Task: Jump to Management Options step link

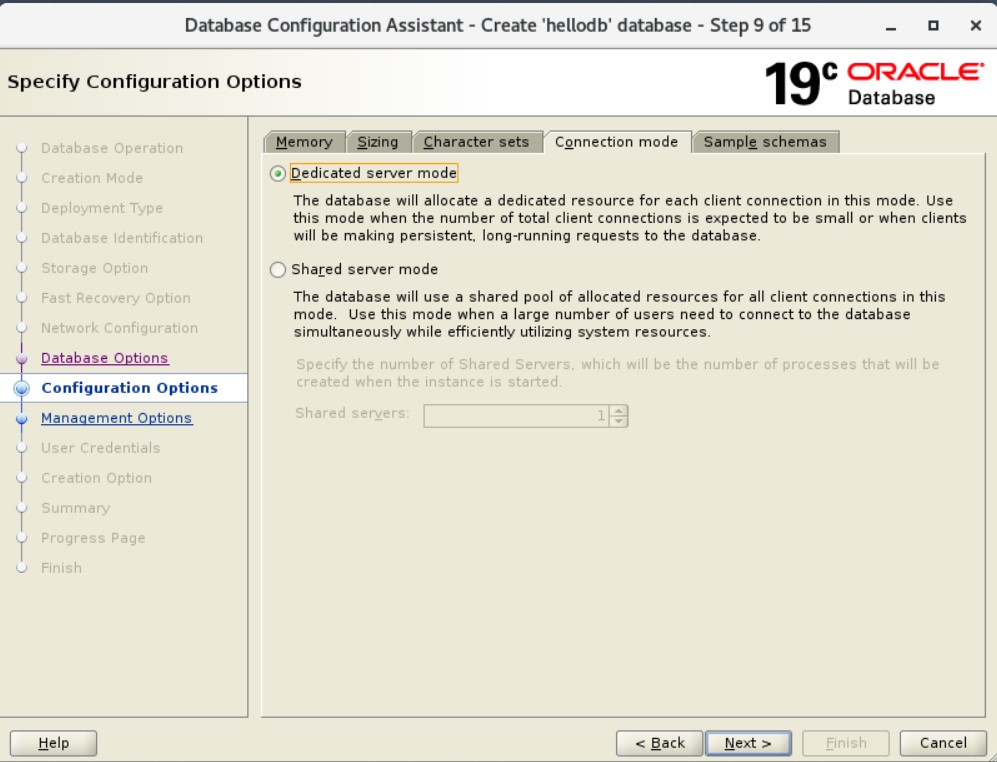Action: coord(117,418)
